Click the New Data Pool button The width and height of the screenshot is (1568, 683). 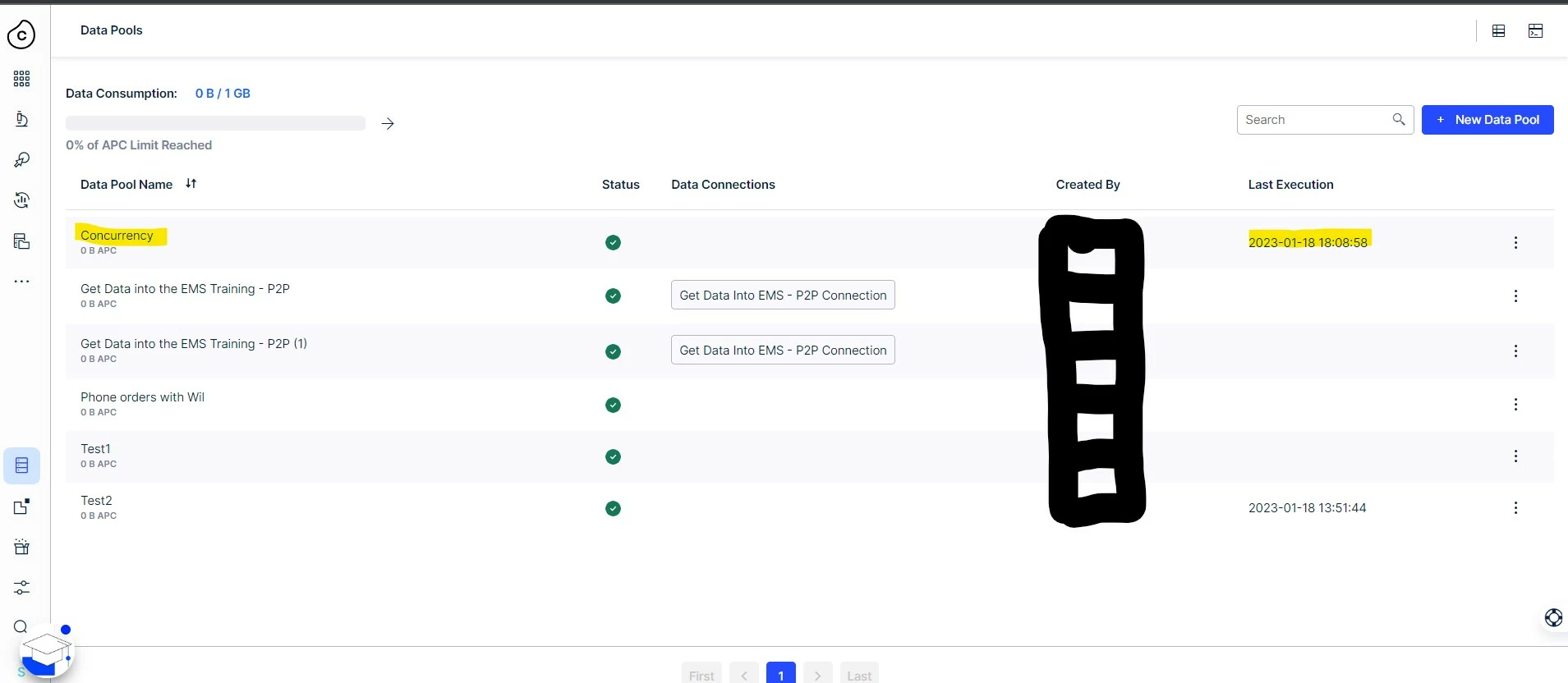coord(1488,120)
